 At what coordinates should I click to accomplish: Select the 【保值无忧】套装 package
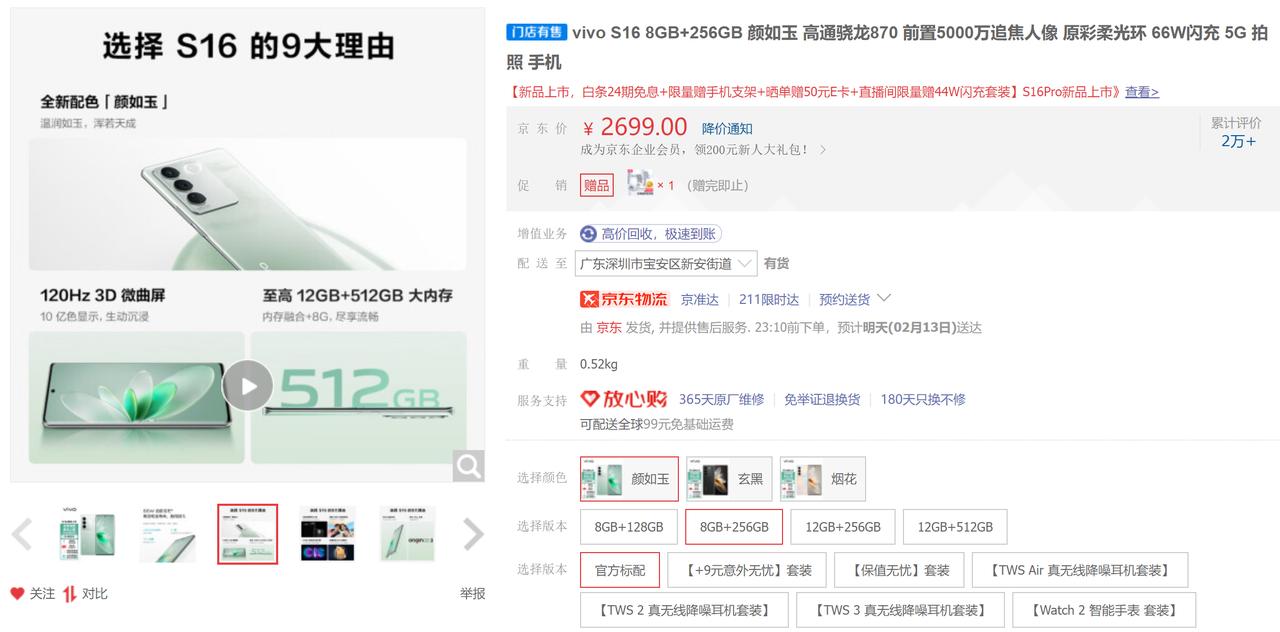click(899, 570)
